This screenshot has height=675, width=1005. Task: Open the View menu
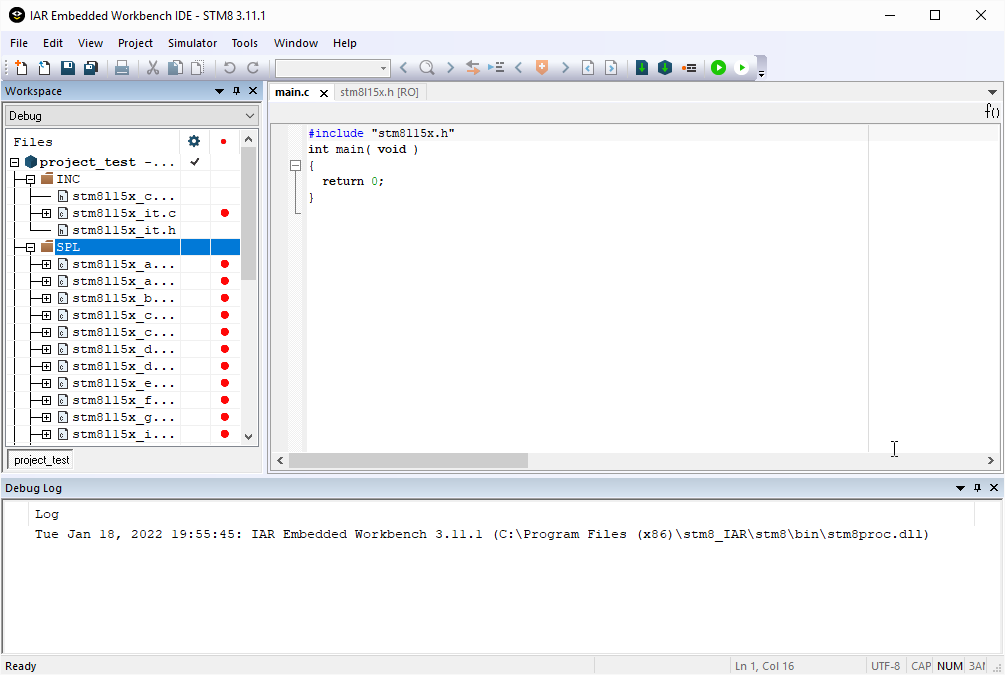[90, 43]
